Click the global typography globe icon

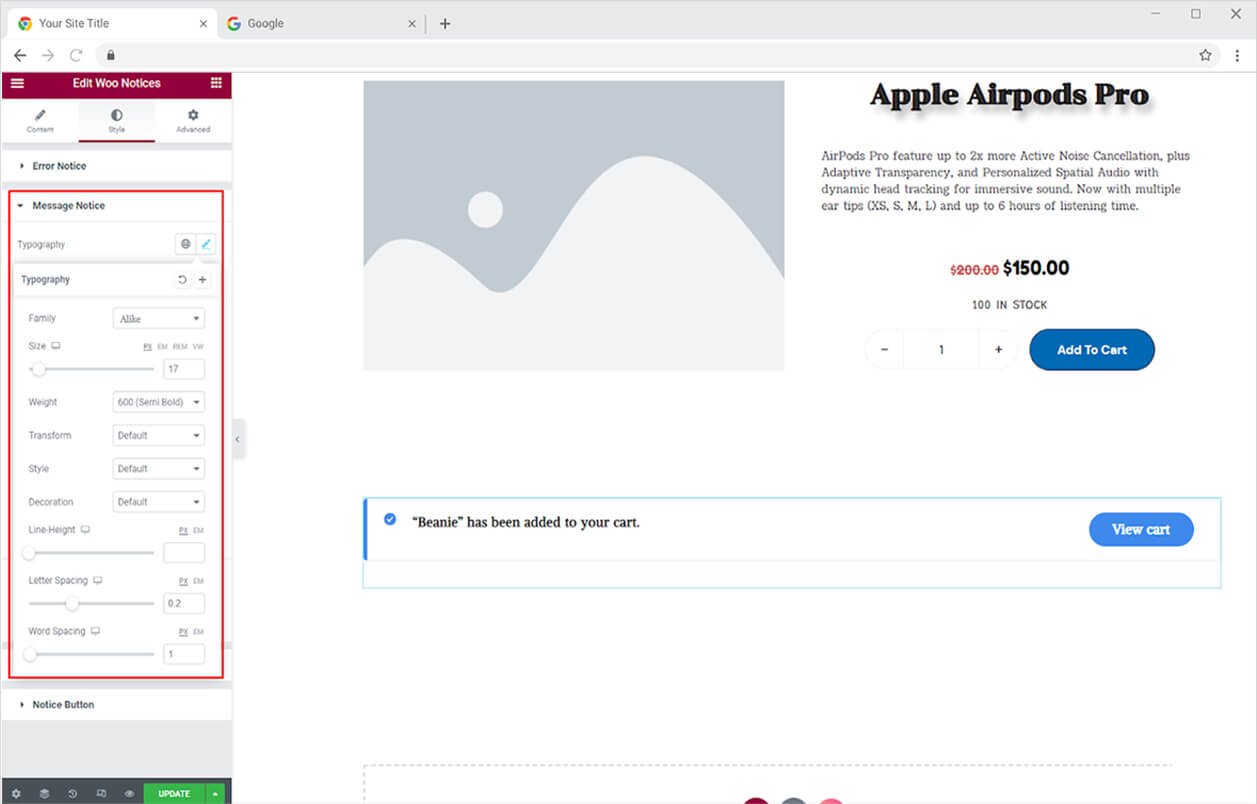click(x=185, y=244)
